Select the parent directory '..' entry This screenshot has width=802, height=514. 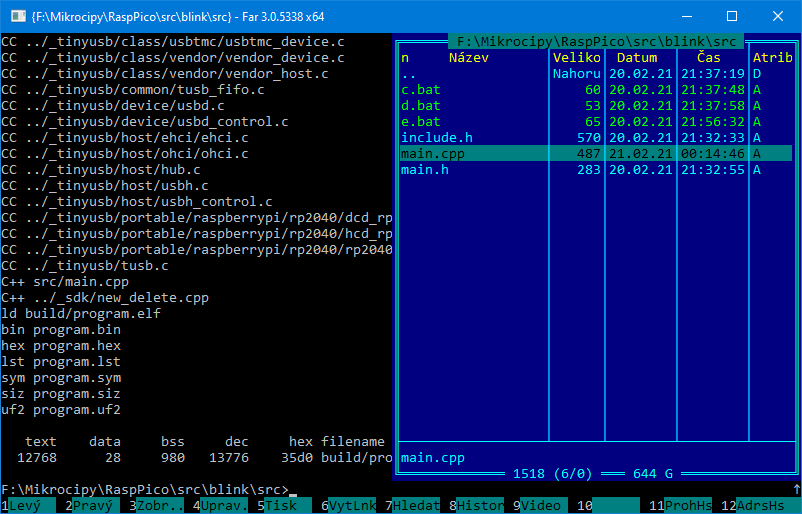tap(408, 74)
